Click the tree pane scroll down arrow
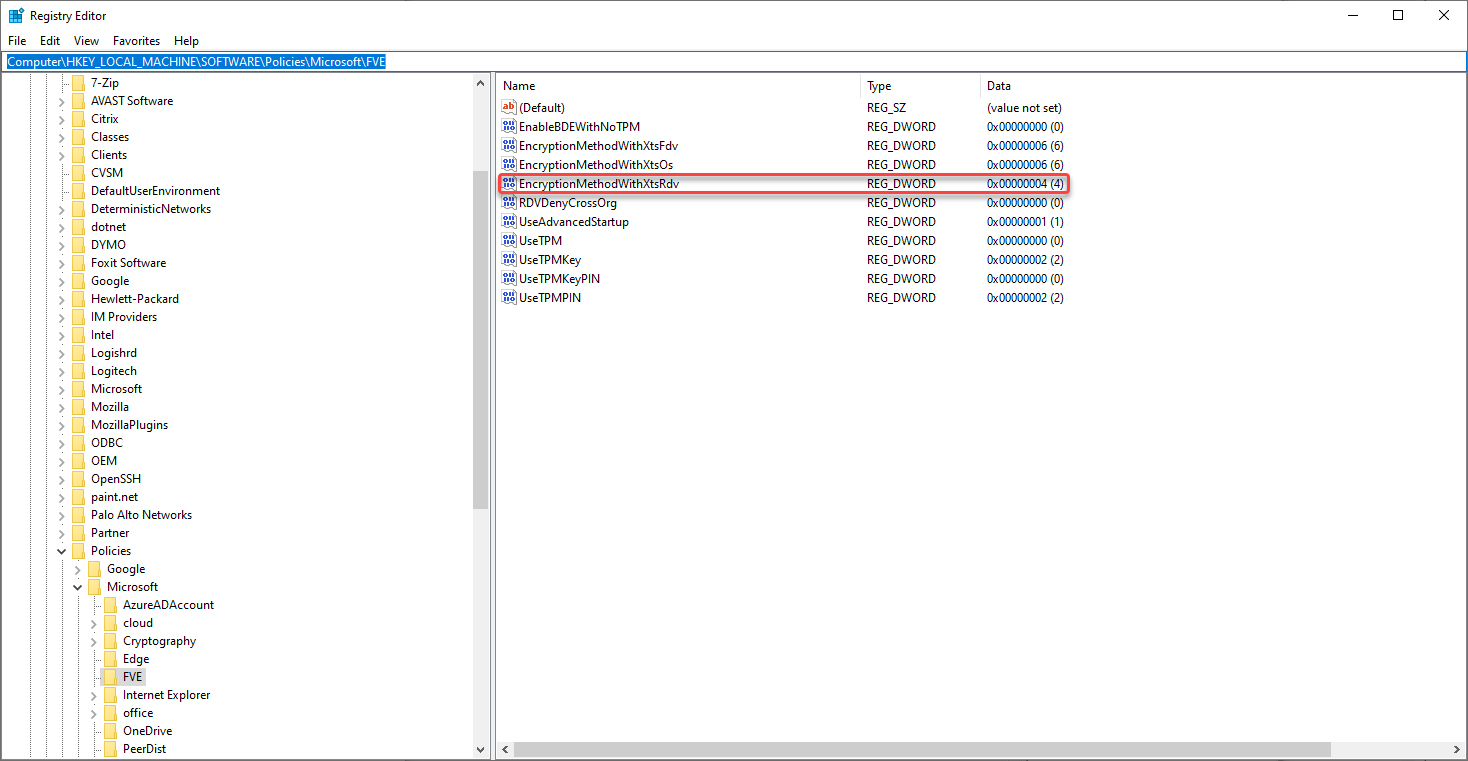The image size is (1468, 761). coord(481,749)
